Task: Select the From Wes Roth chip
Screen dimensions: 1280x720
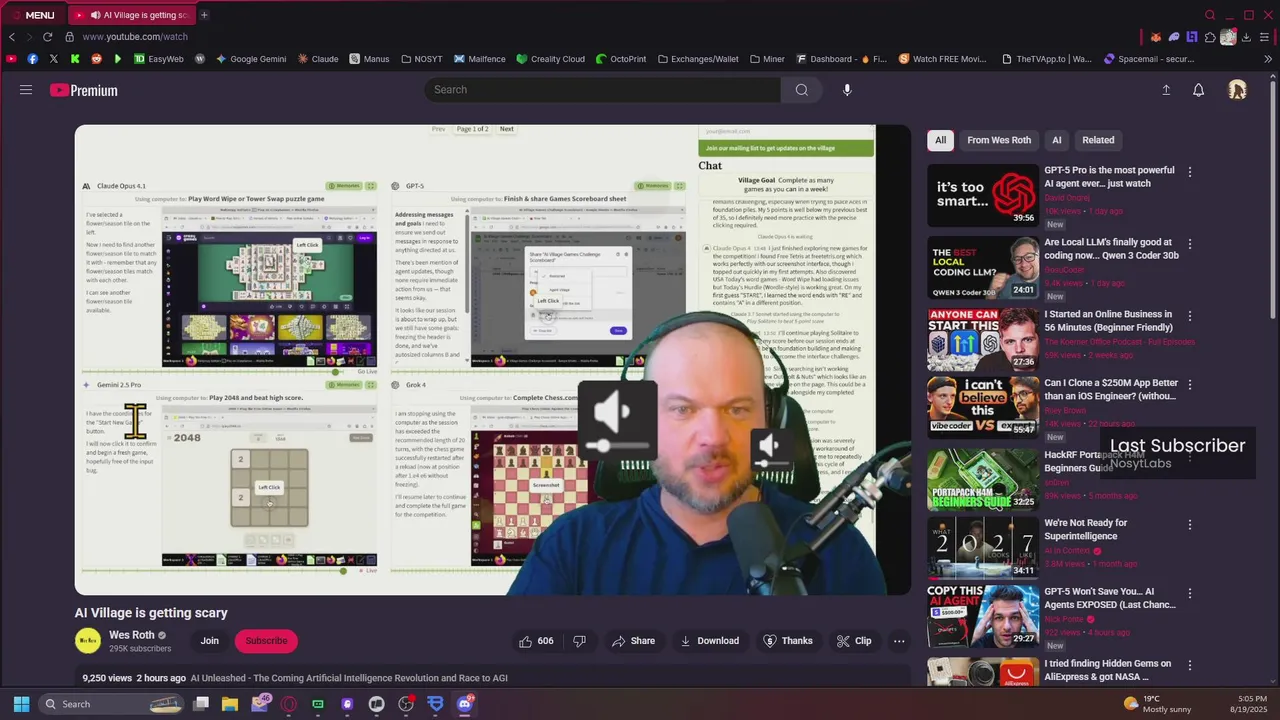Action: [x=999, y=140]
